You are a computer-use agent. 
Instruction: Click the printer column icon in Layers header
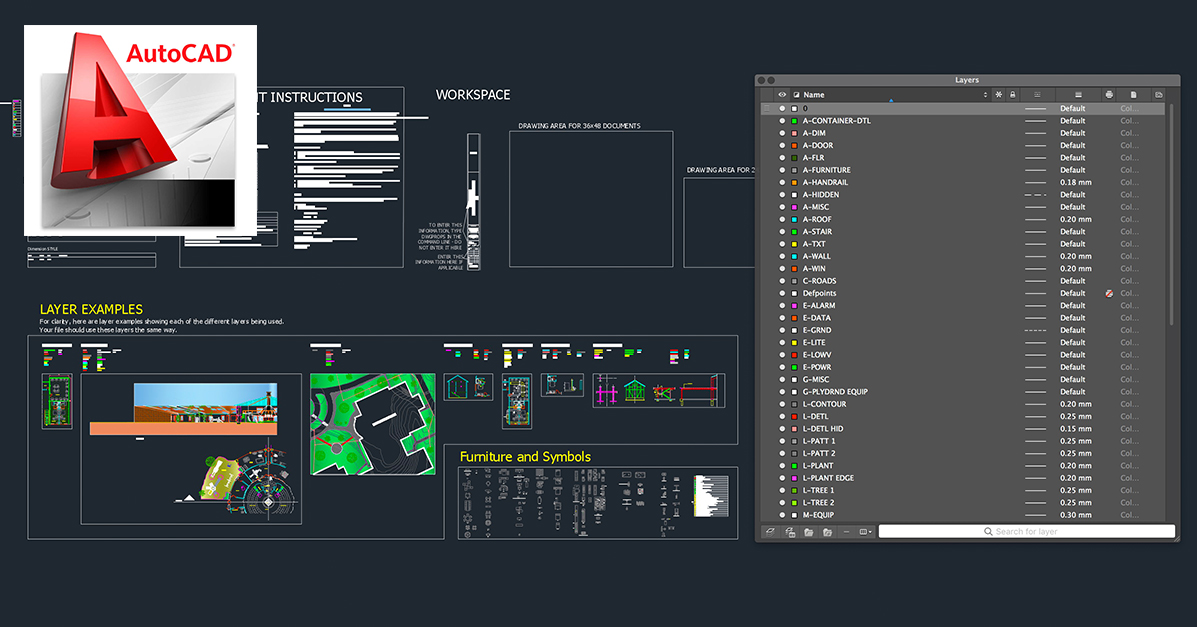[x=1109, y=94]
